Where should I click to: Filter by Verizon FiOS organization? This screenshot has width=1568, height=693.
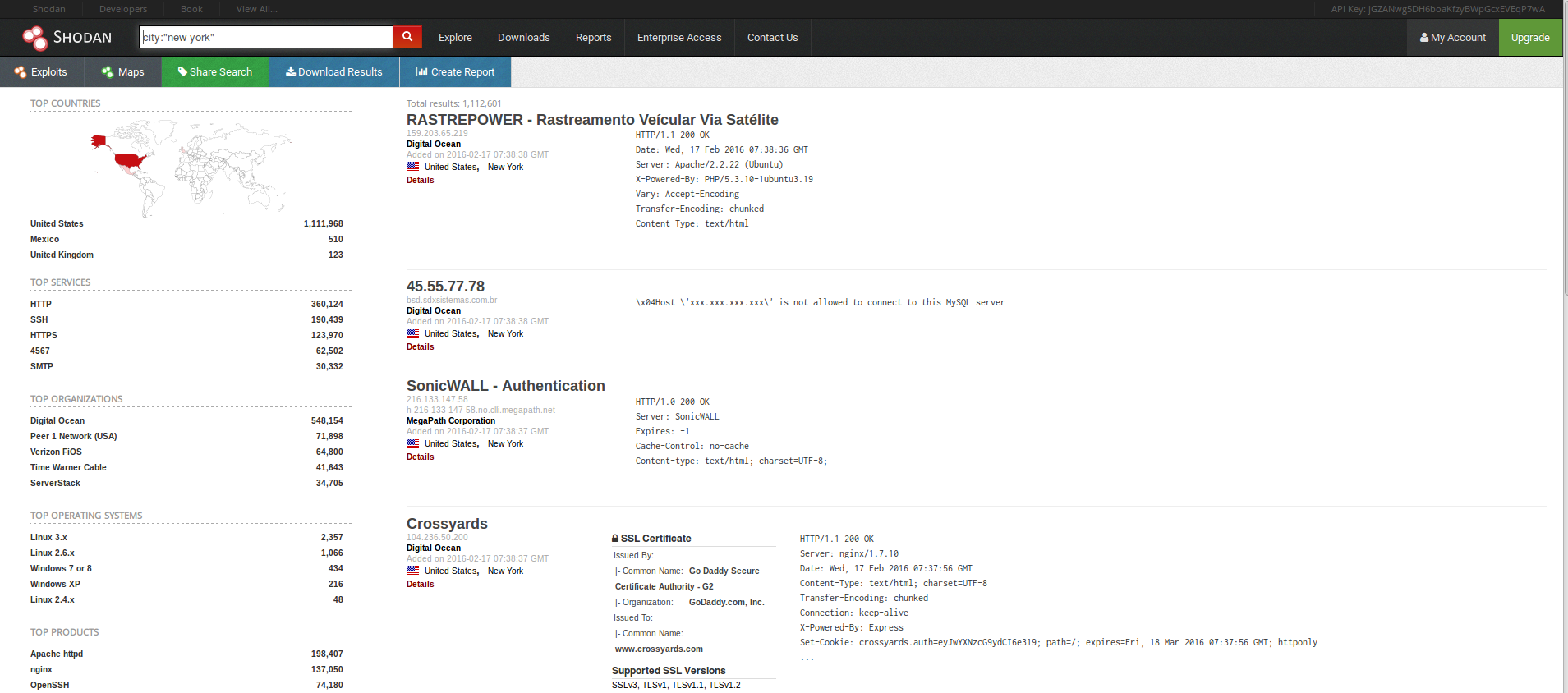pyautogui.click(x=56, y=452)
